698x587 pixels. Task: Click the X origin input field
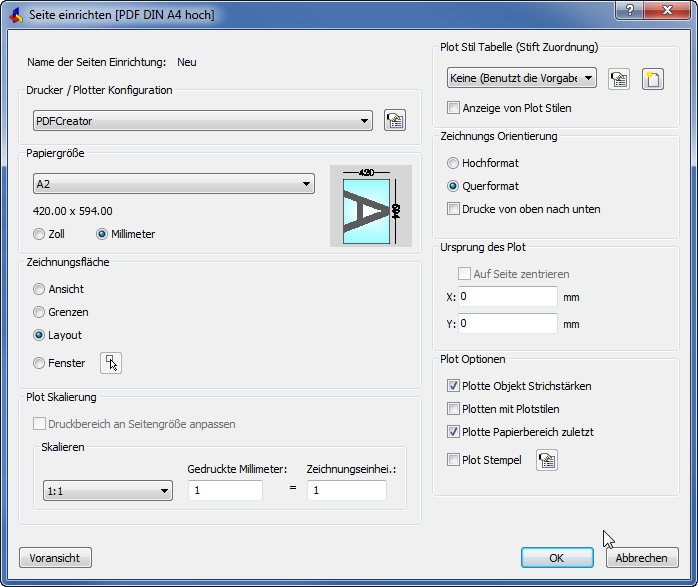pos(508,297)
